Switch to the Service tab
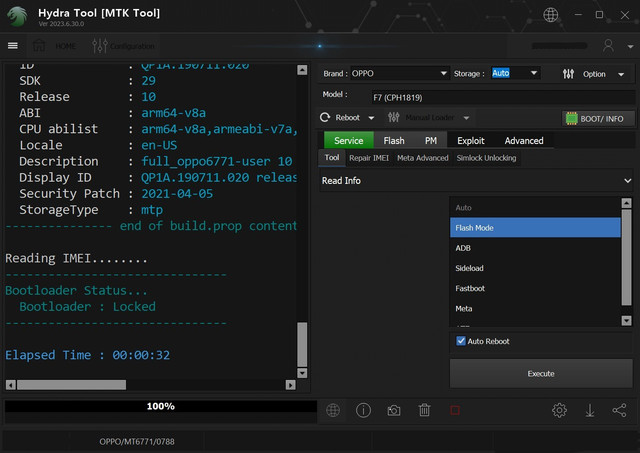 [x=349, y=140]
